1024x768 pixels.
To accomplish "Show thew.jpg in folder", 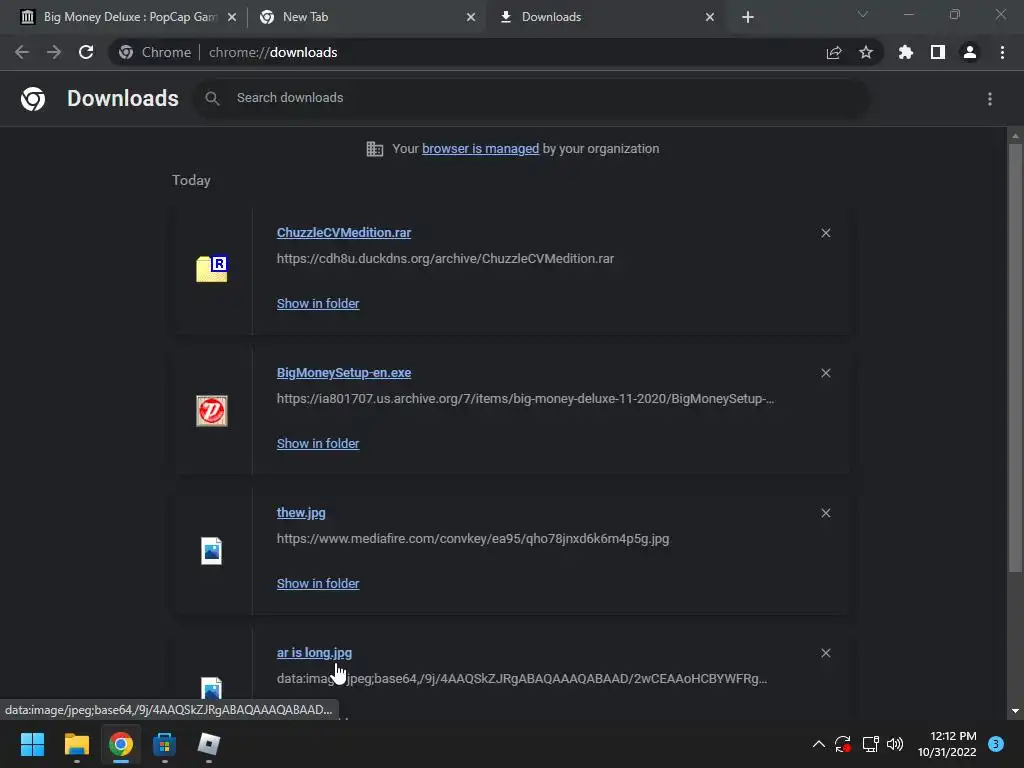I will (318, 584).
